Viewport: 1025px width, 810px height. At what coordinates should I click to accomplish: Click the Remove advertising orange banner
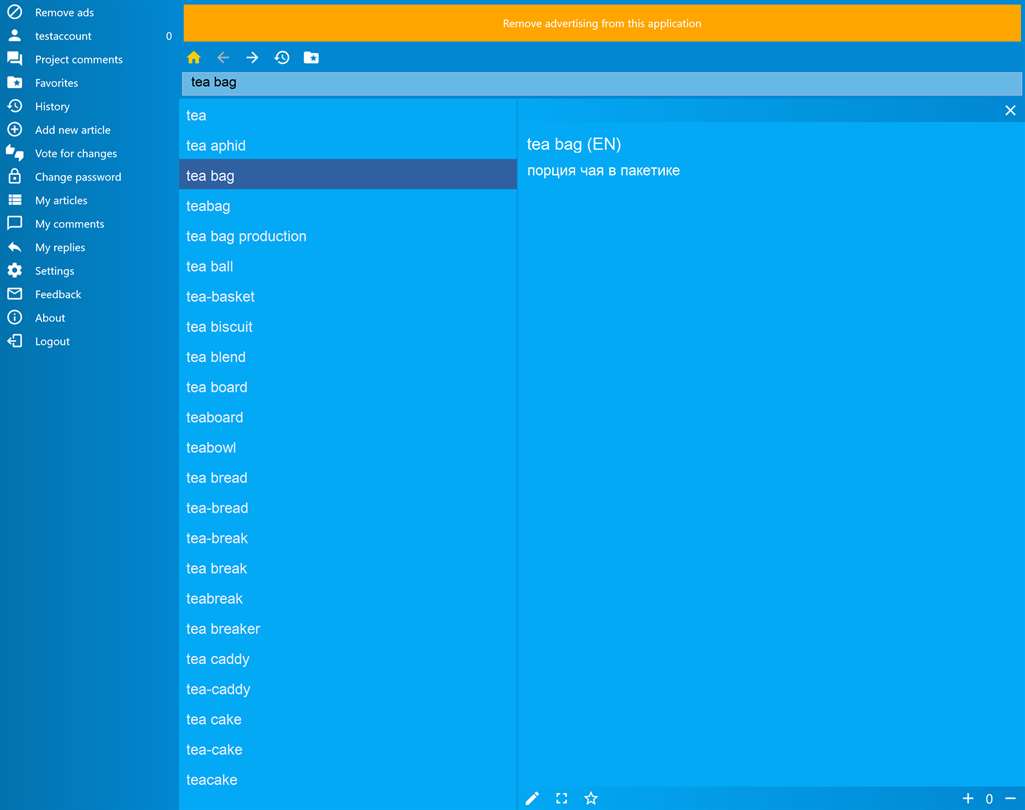pyautogui.click(x=602, y=24)
